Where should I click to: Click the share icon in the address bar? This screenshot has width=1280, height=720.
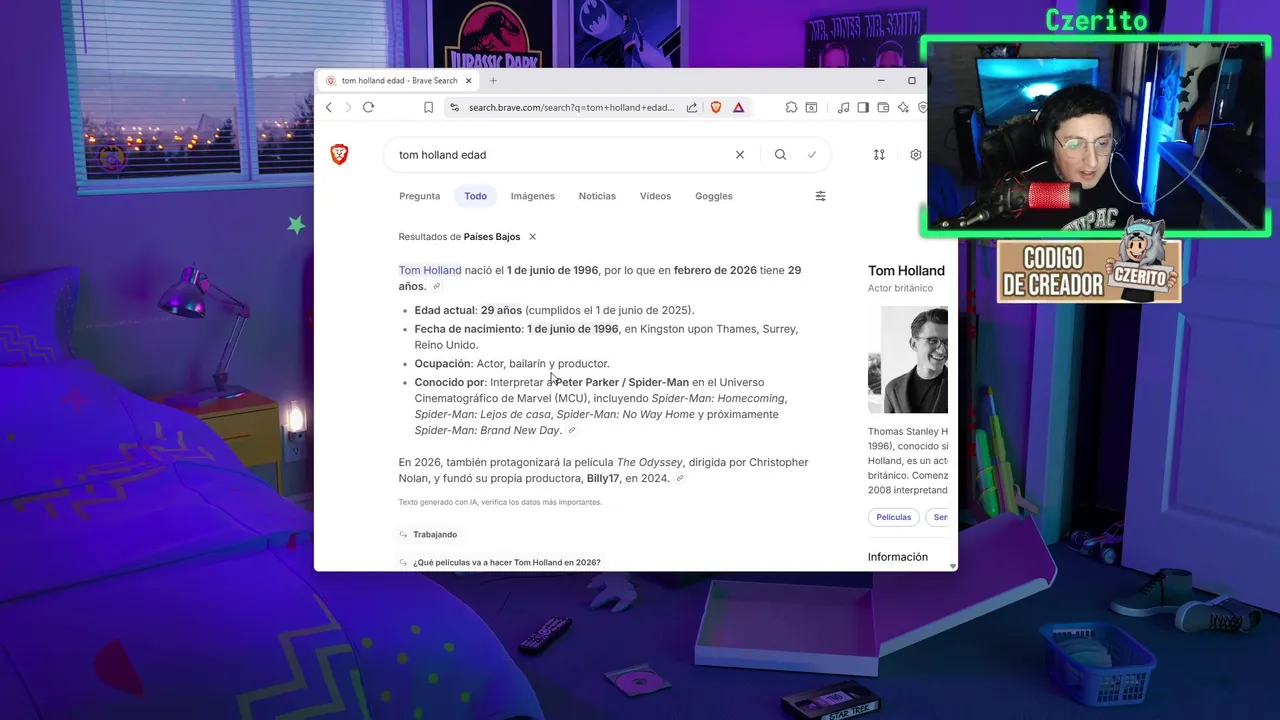692,107
